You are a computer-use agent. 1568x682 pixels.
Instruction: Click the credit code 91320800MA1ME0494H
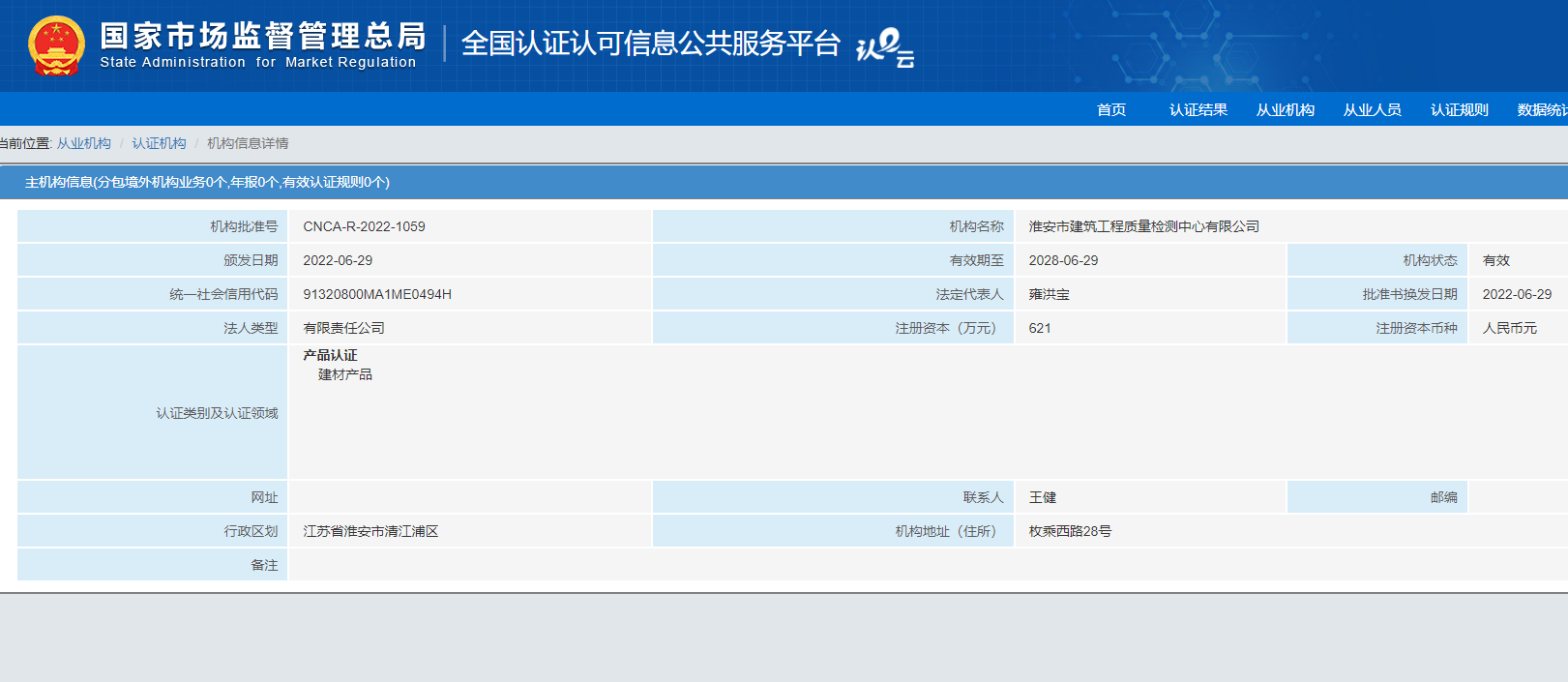(x=377, y=294)
